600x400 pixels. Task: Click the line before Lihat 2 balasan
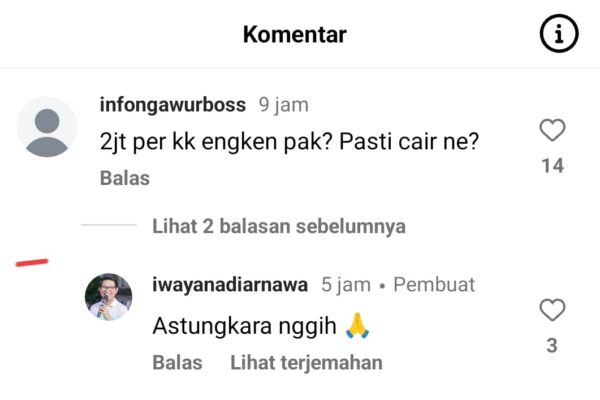coord(109,225)
